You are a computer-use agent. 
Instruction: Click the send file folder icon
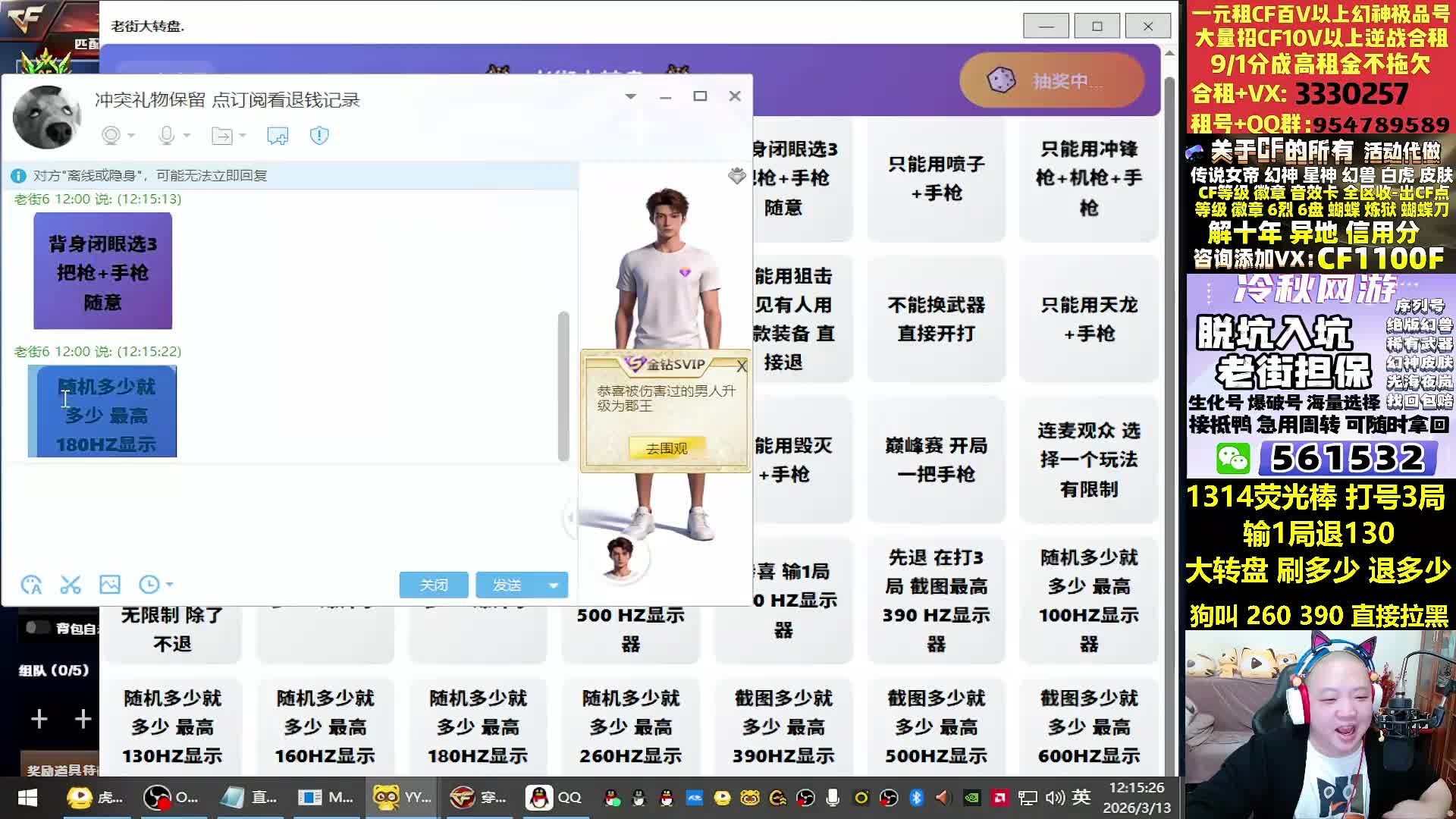(x=222, y=136)
